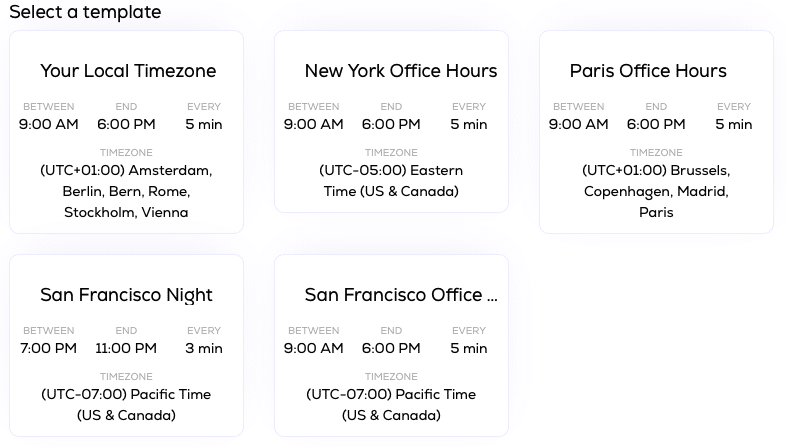Click Eastern Time (US & Canada) timezone text
Image resolution: width=786 pixels, height=447 pixels.
pos(391,181)
